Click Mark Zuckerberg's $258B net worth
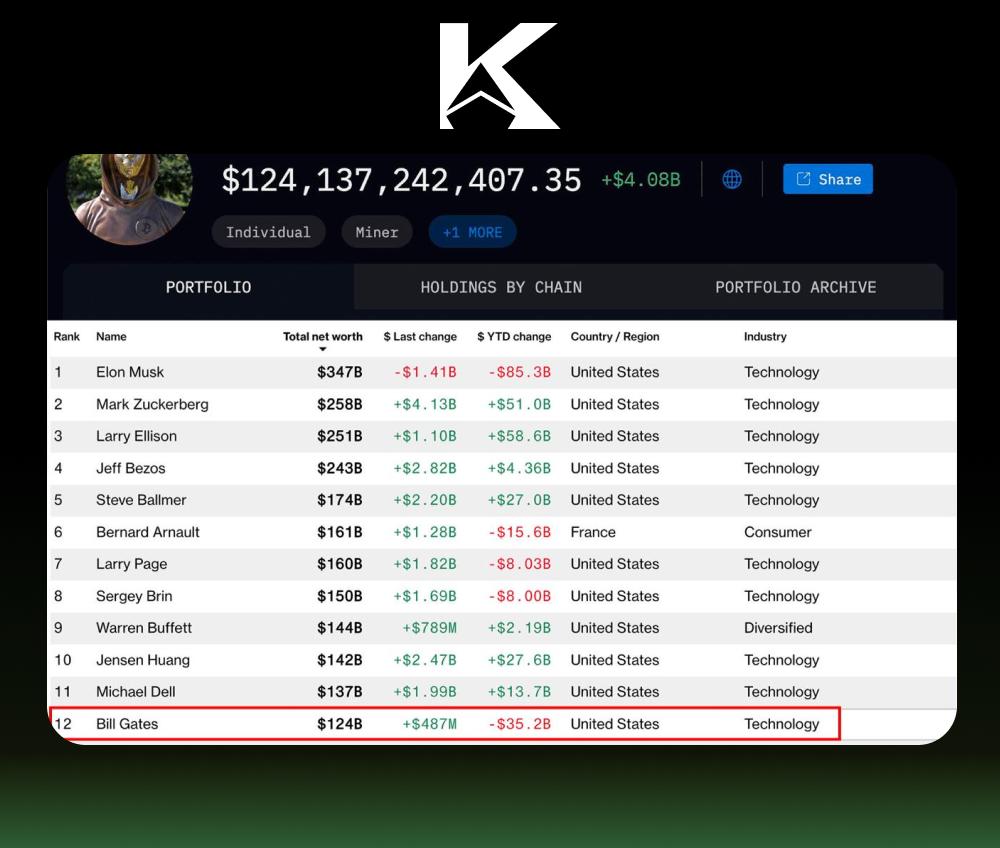This screenshot has height=848, width=1000. pos(340,404)
